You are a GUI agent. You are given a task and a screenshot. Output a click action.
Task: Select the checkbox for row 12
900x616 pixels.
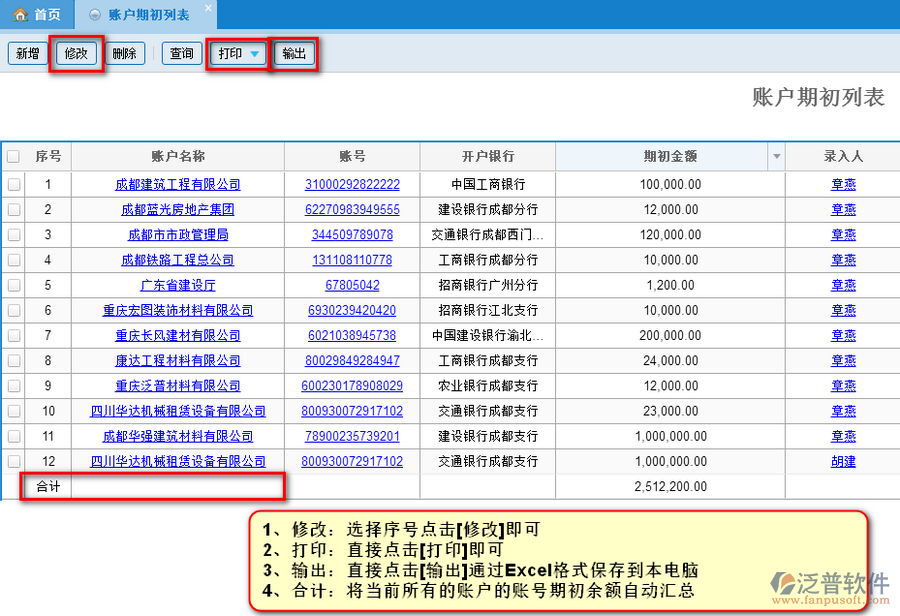pyautogui.click(x=13, y=461)
